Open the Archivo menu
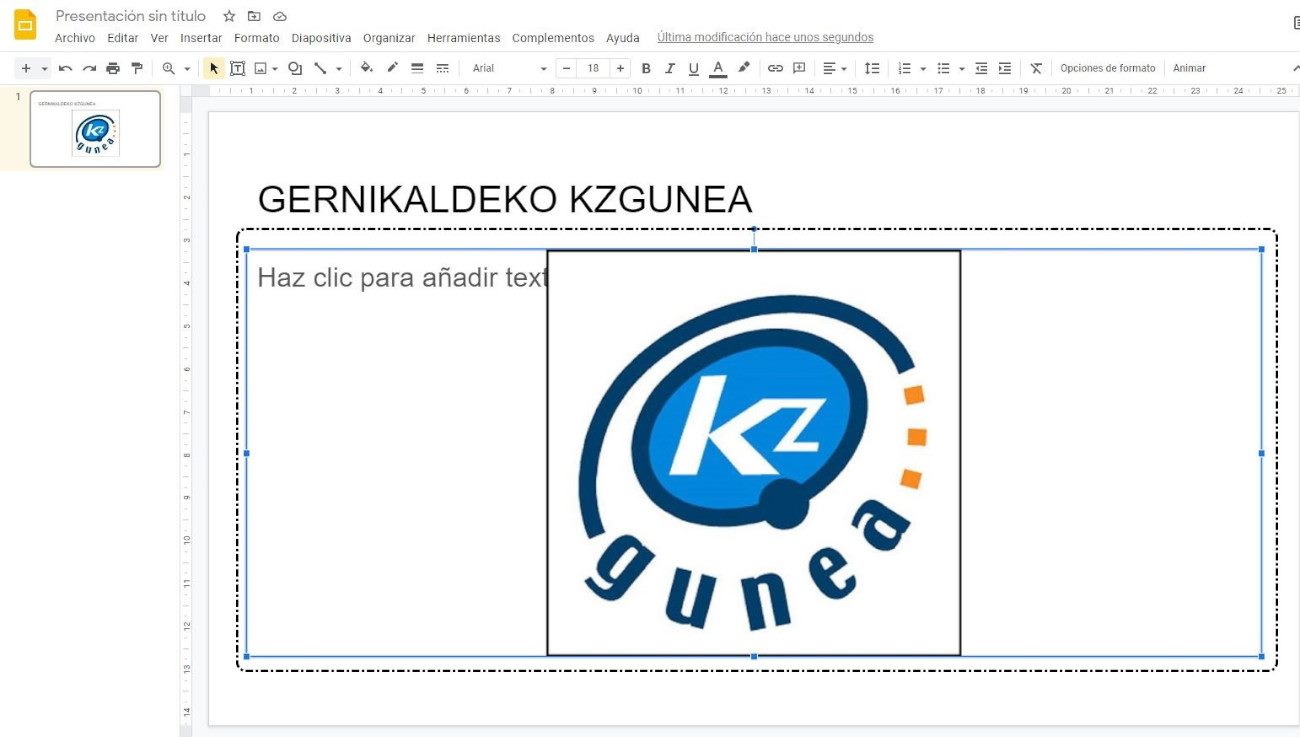Viewport: 1300px width, 737px height. (75, 38)
